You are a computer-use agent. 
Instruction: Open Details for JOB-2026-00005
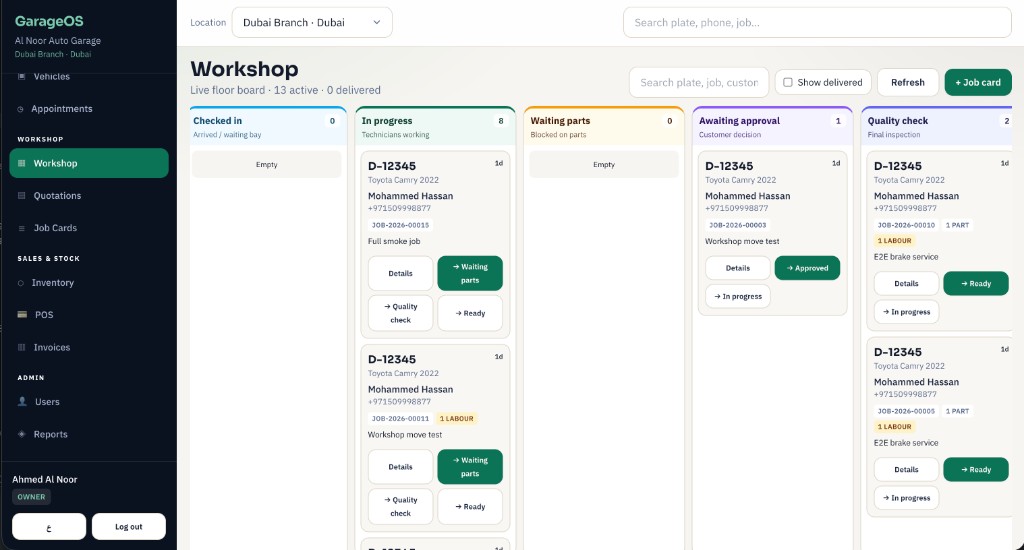906,469
